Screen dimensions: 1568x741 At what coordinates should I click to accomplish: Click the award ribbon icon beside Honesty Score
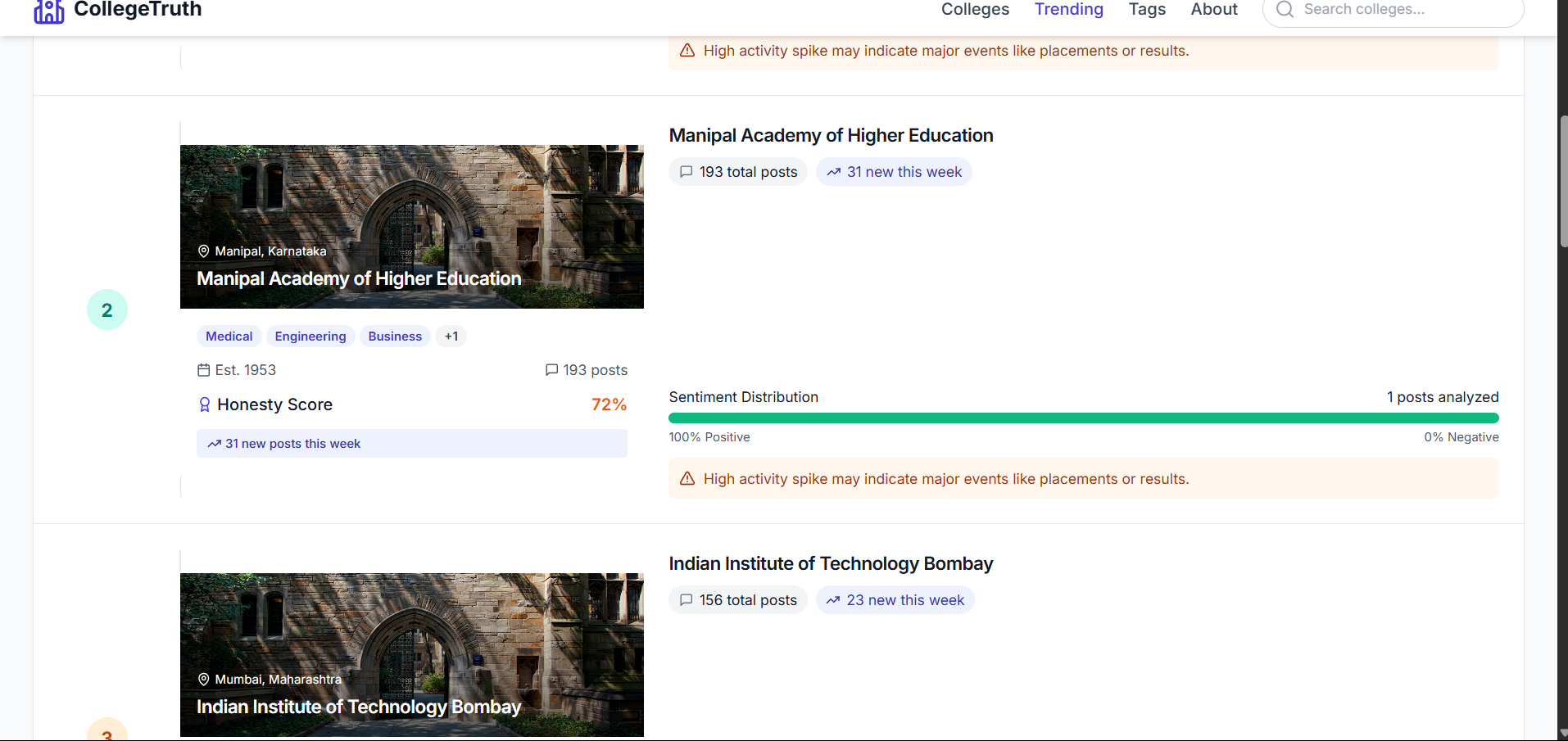coord(205,404)
